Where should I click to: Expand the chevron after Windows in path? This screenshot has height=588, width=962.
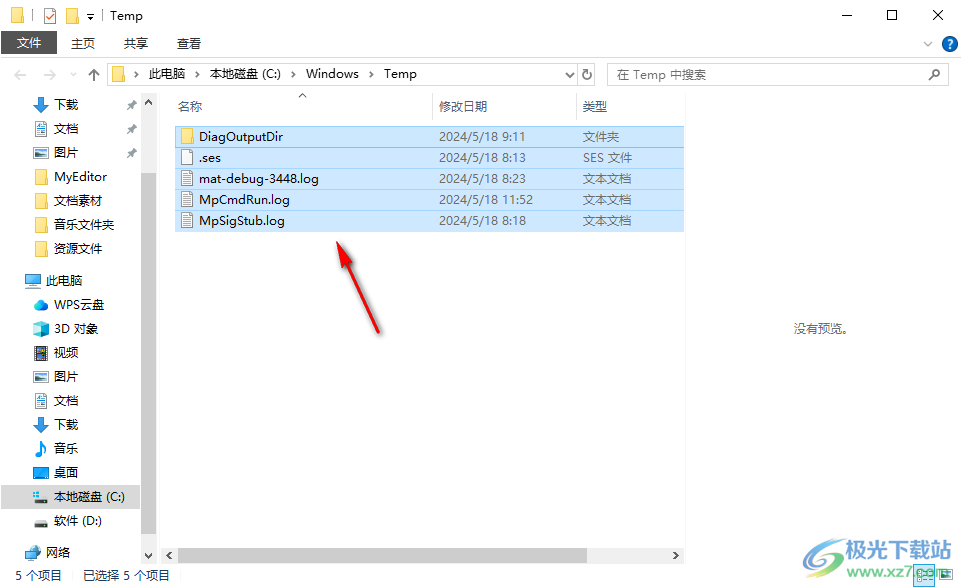point(371,74)
